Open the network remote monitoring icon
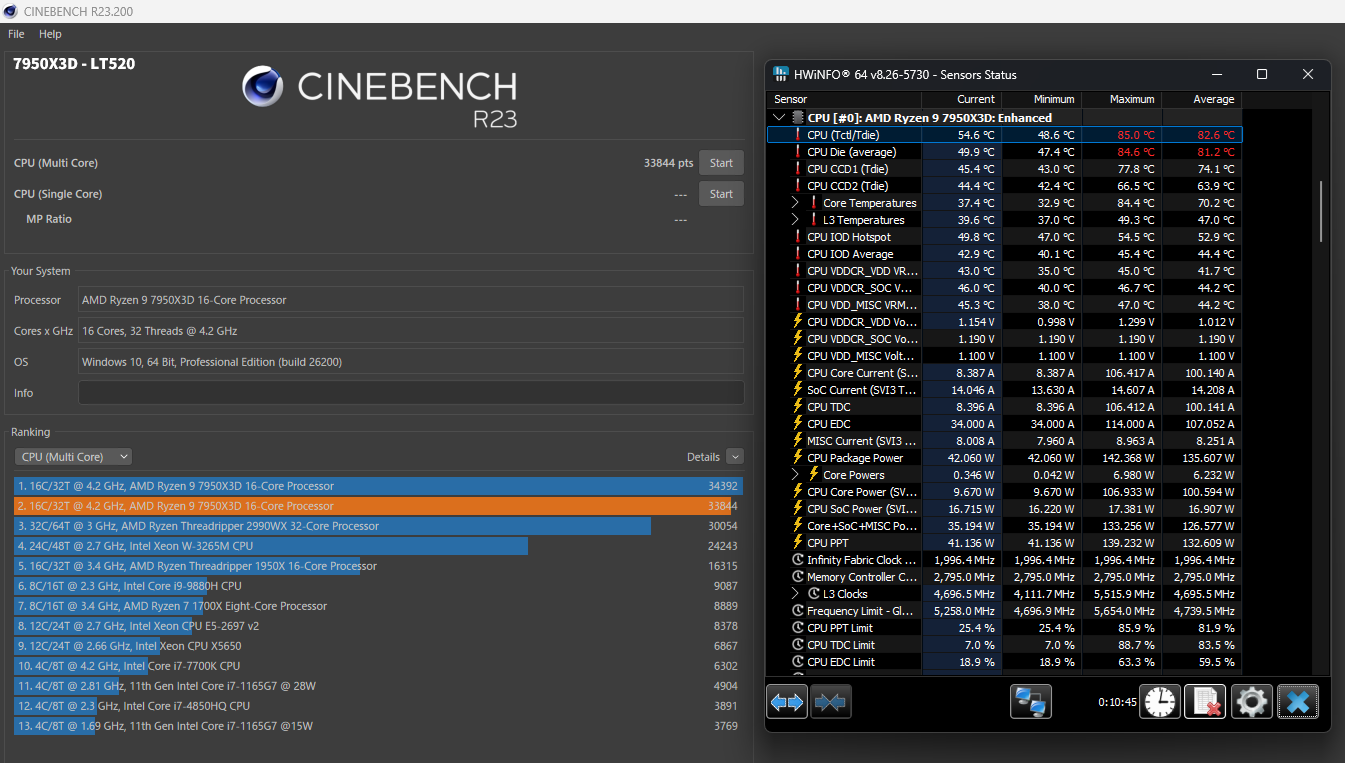 [1030, 702]
